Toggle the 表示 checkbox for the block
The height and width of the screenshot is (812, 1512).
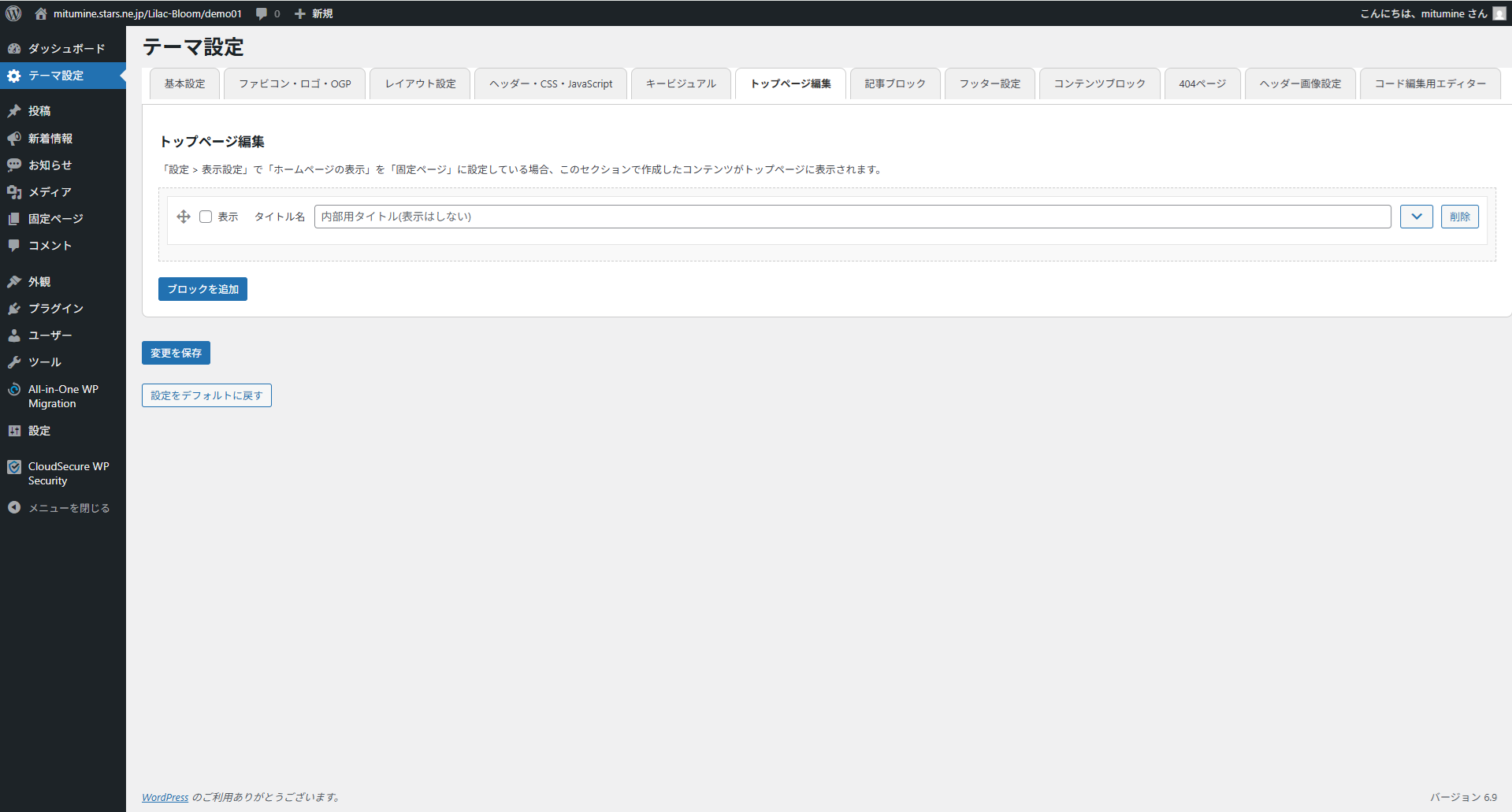tap(206, 217)
